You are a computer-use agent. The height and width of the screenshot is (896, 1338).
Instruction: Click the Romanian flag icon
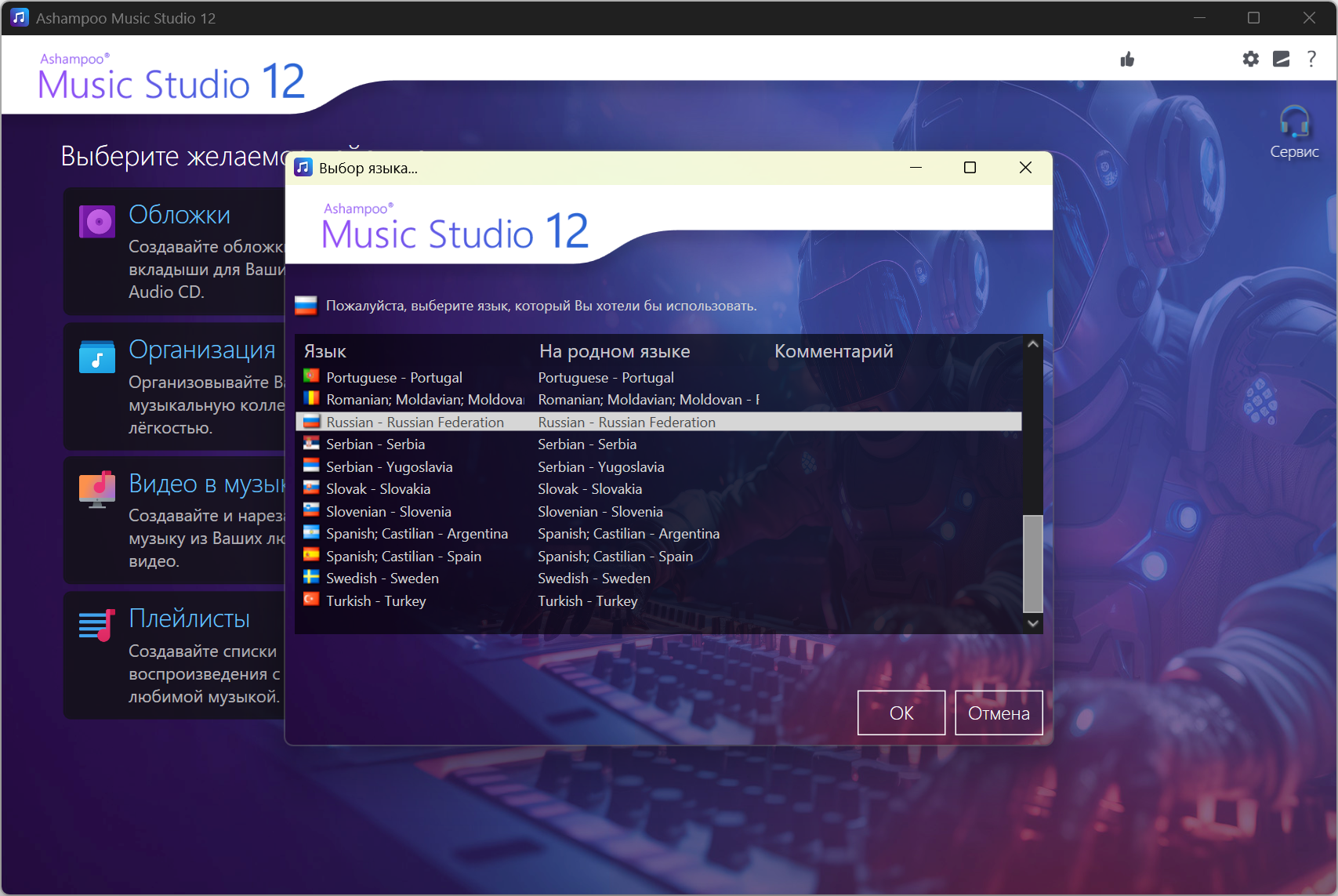tap(311, 398)
